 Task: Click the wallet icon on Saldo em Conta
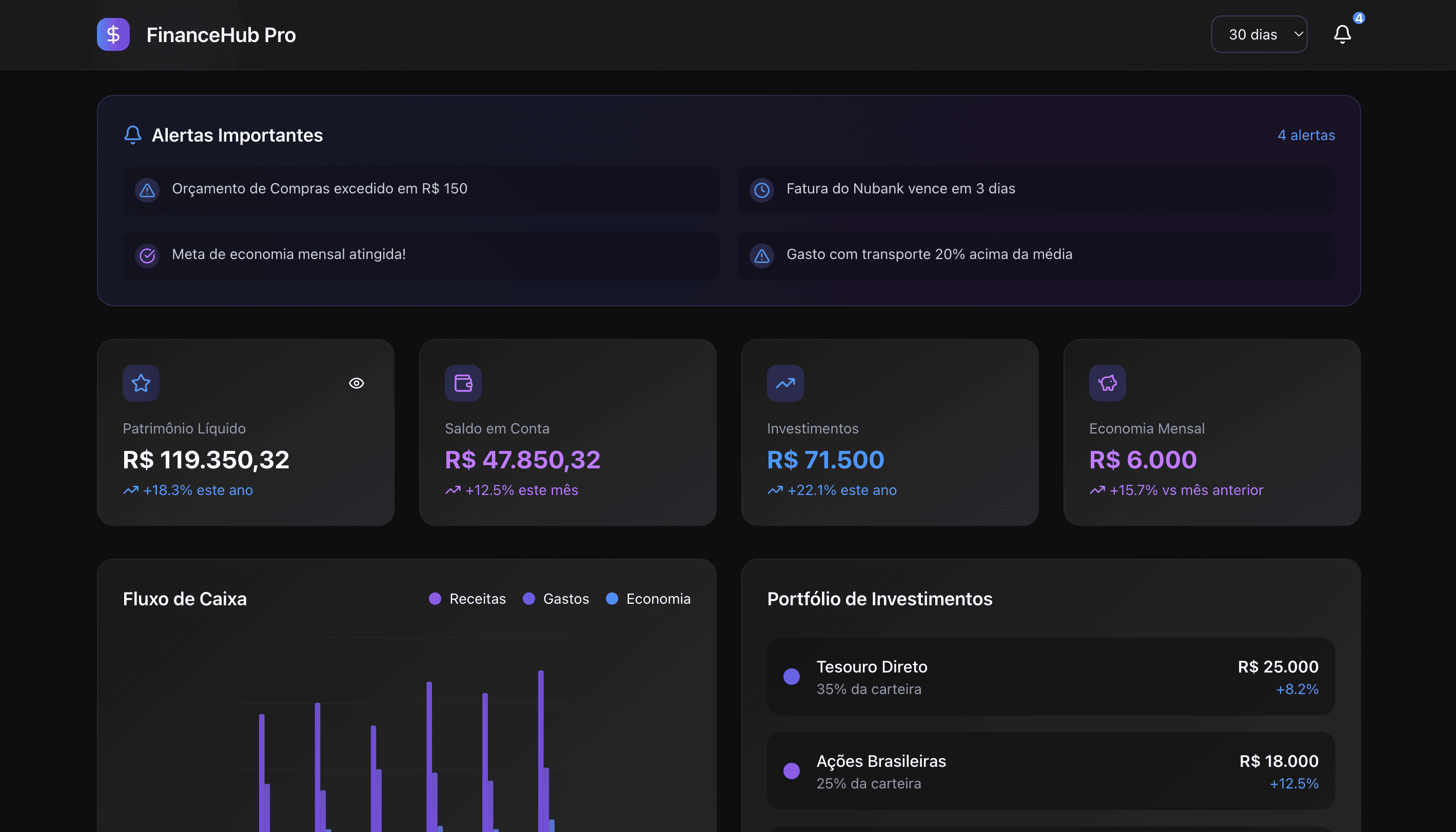pyautogui.click(x=463, y=383)
